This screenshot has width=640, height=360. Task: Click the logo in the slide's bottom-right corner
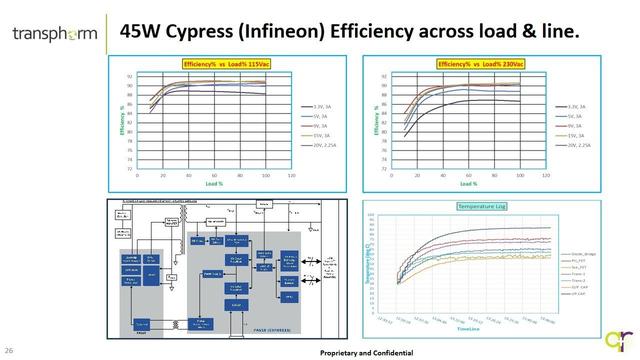click(x=619, y=341)
